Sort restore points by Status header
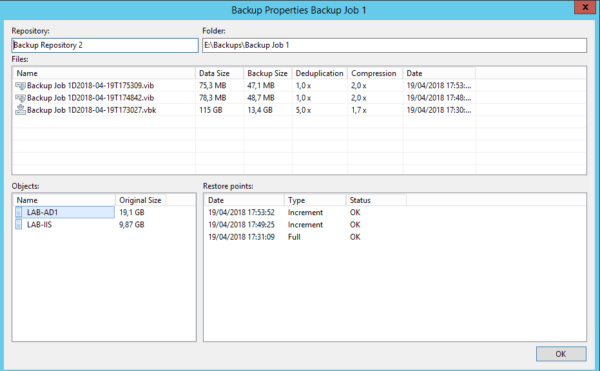Viewport: 600px width, 371px height. click(x=376, y=200)
